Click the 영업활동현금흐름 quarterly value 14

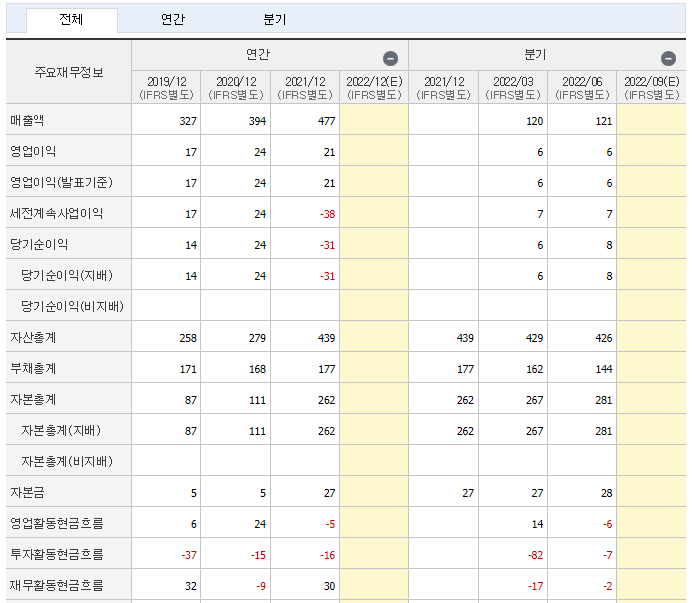[x=538, y=524]
